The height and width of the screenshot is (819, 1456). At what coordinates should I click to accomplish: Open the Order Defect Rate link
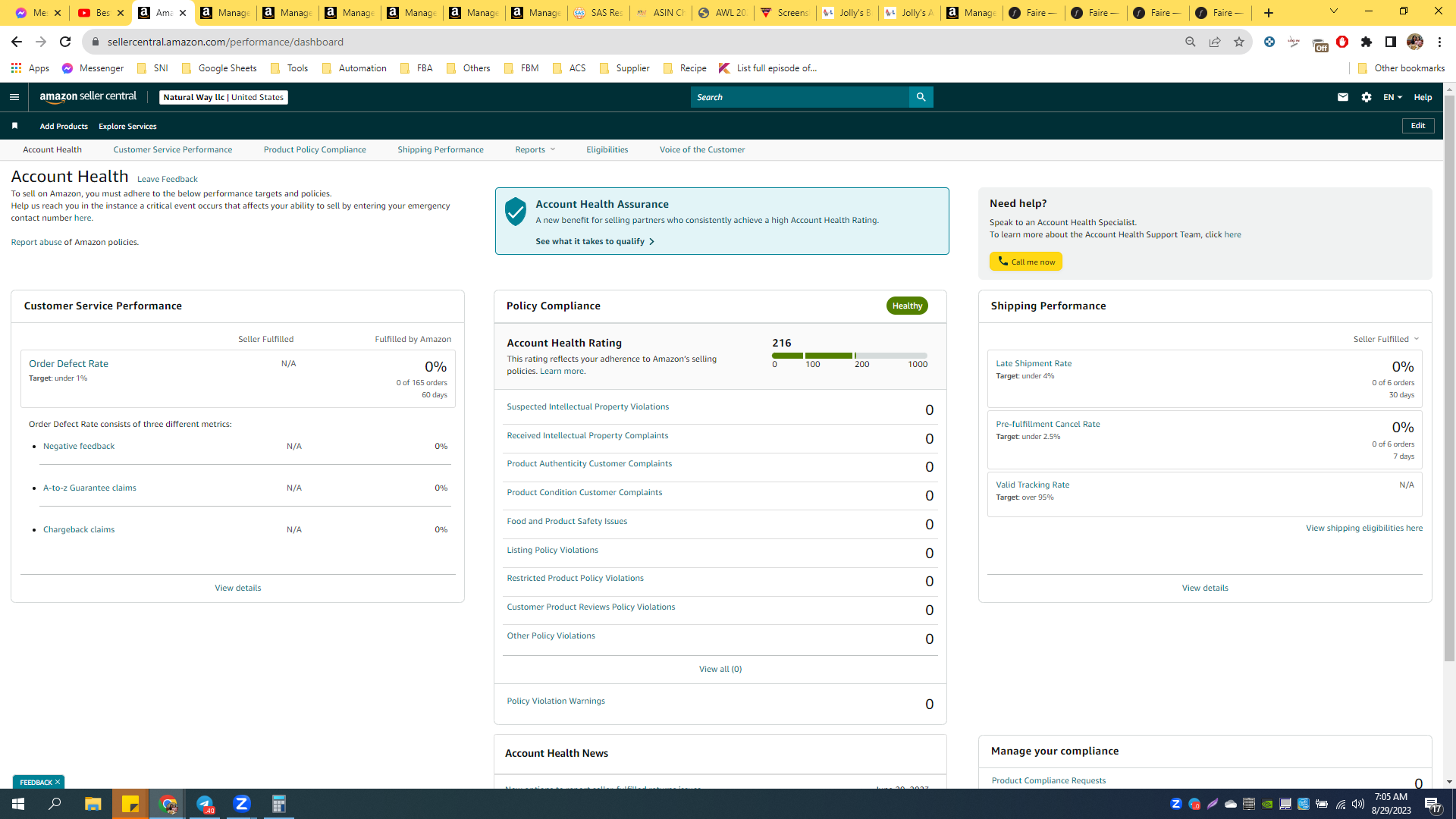tap(68, 363)
